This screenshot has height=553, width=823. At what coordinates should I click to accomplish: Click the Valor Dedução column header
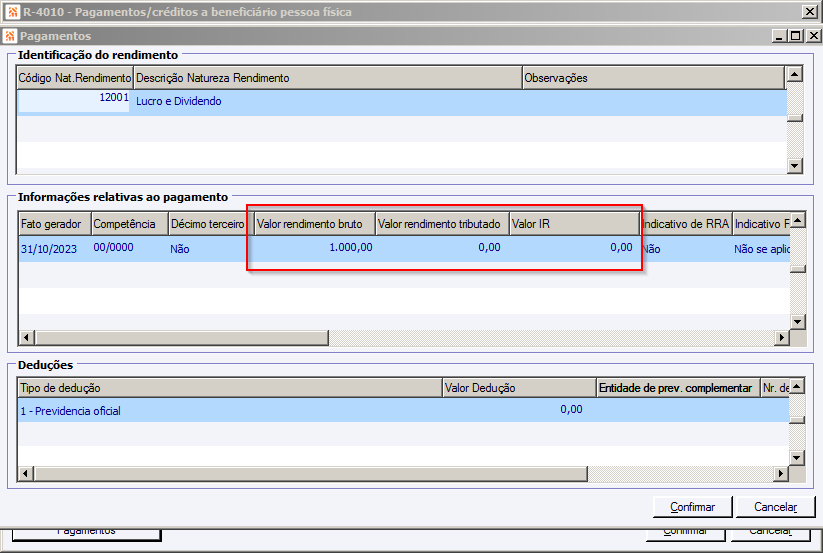point(520,388)
